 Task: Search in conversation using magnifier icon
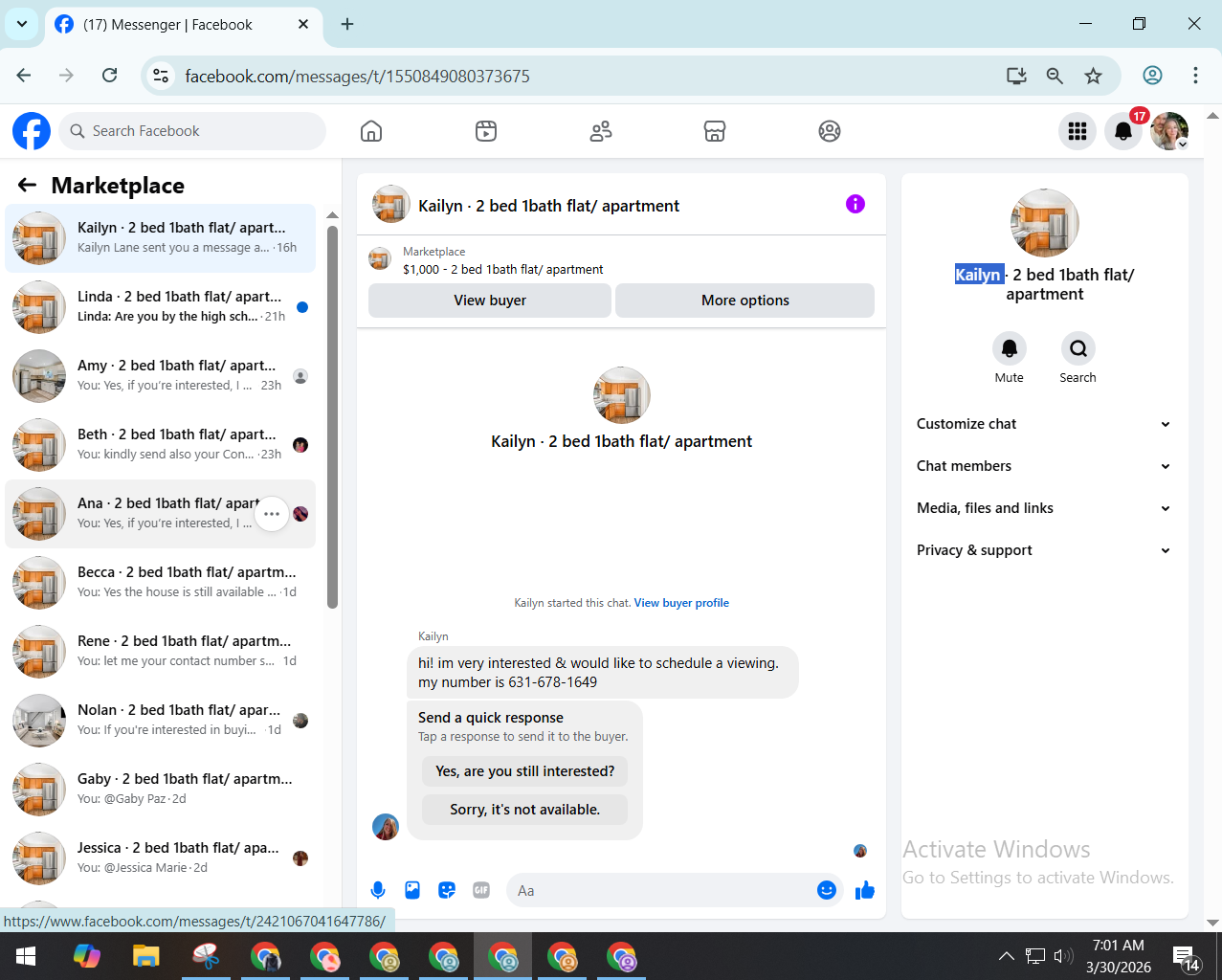point(1078,348)
